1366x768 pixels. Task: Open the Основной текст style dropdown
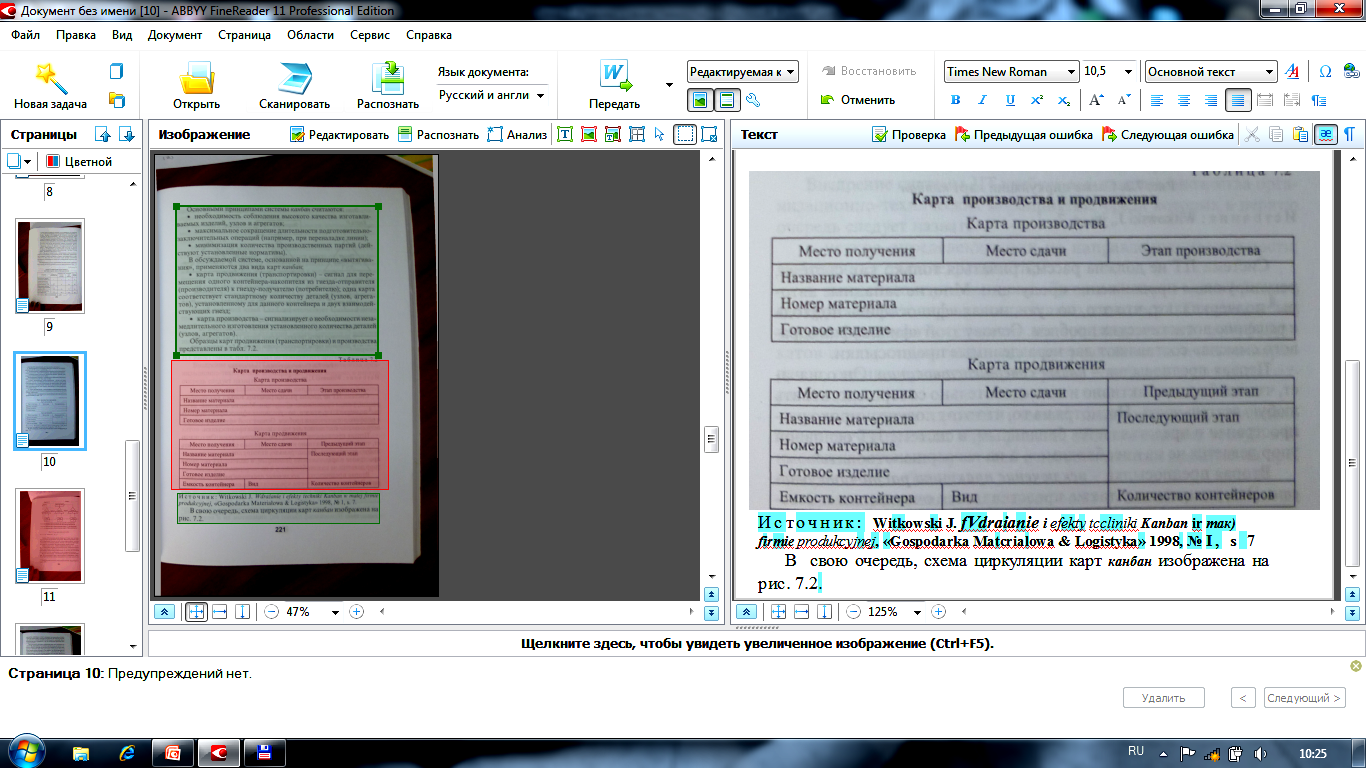tap(1211, 72)
